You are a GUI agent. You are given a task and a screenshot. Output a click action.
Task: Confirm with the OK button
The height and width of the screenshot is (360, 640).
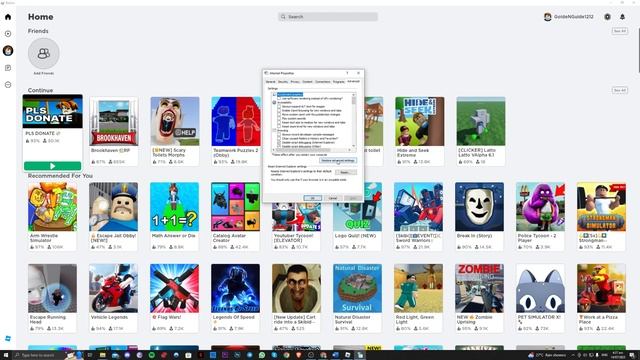[313, 198]
